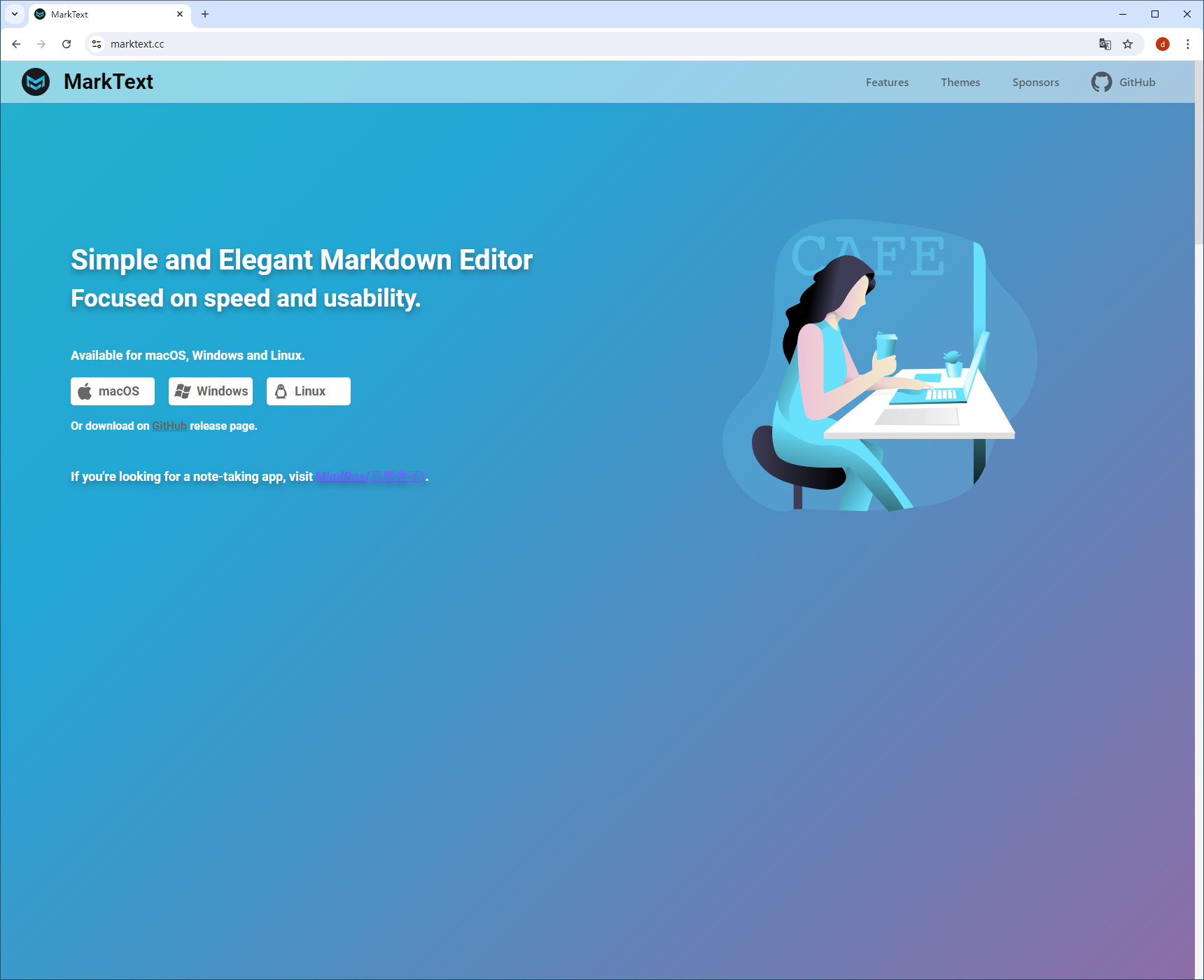The height and width of the screenshot is (980, 1204).
Task: Download MarkText for Linux
Action: click(309, 391)
